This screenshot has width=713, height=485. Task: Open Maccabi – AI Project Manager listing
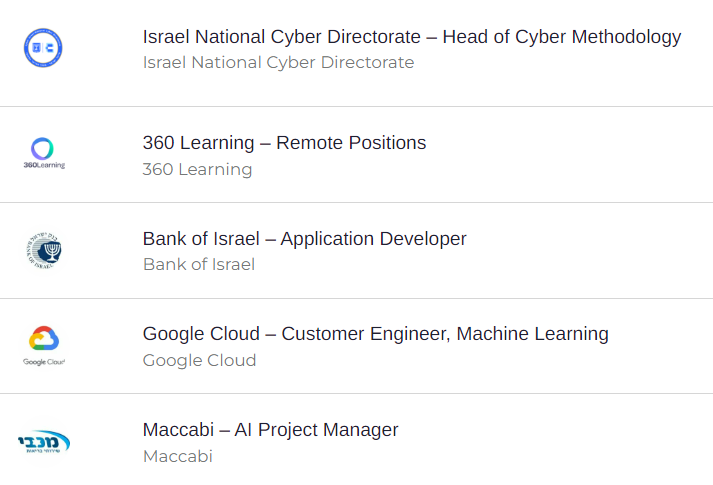click(x=271, y=430)
